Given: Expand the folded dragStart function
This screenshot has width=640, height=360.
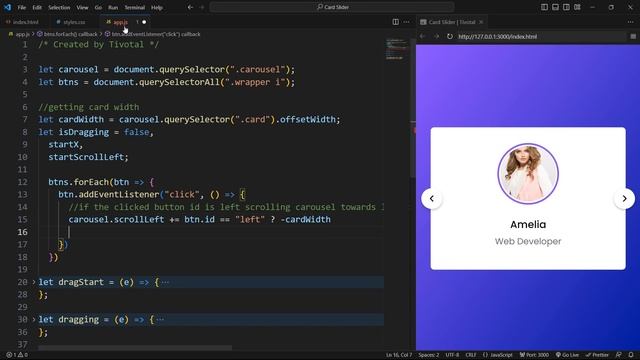Looking at the screenshot, I should click(x=34, y=282).
